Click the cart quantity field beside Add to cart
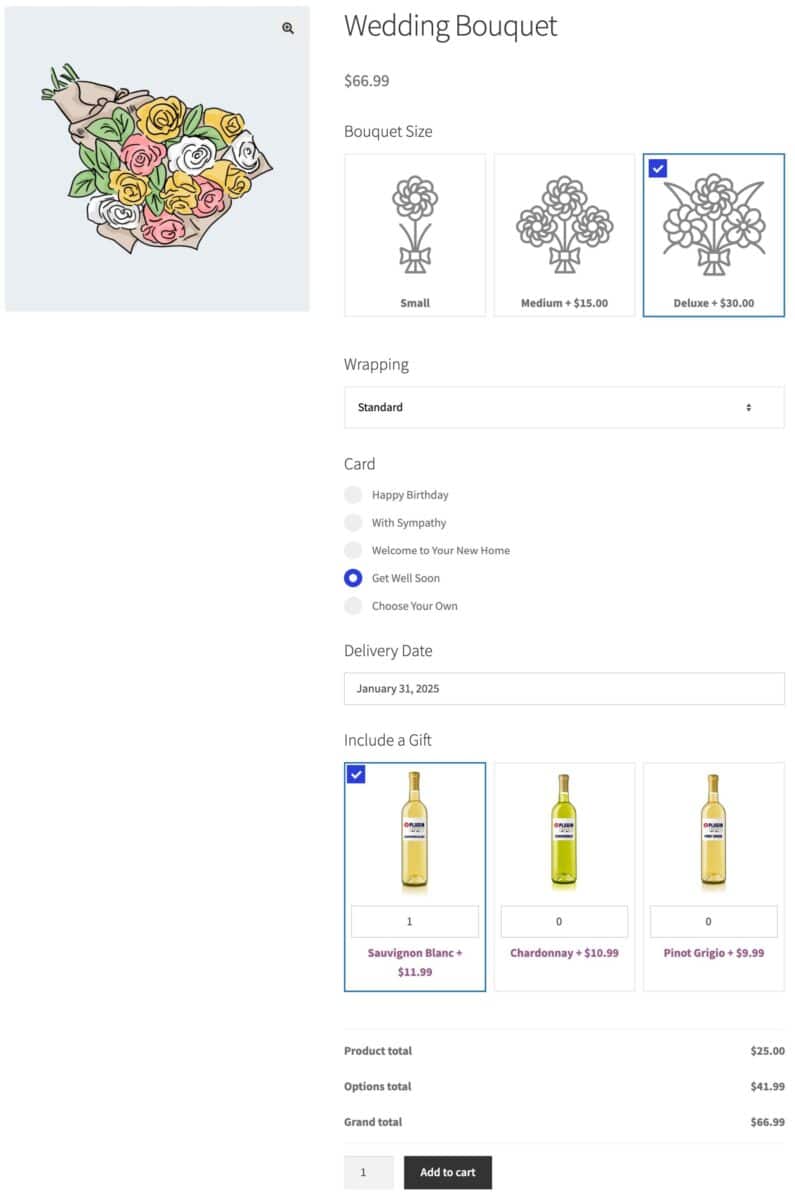Image resolution: width=795 pixels, height=1200 pixels. (x=368, y=1172)
